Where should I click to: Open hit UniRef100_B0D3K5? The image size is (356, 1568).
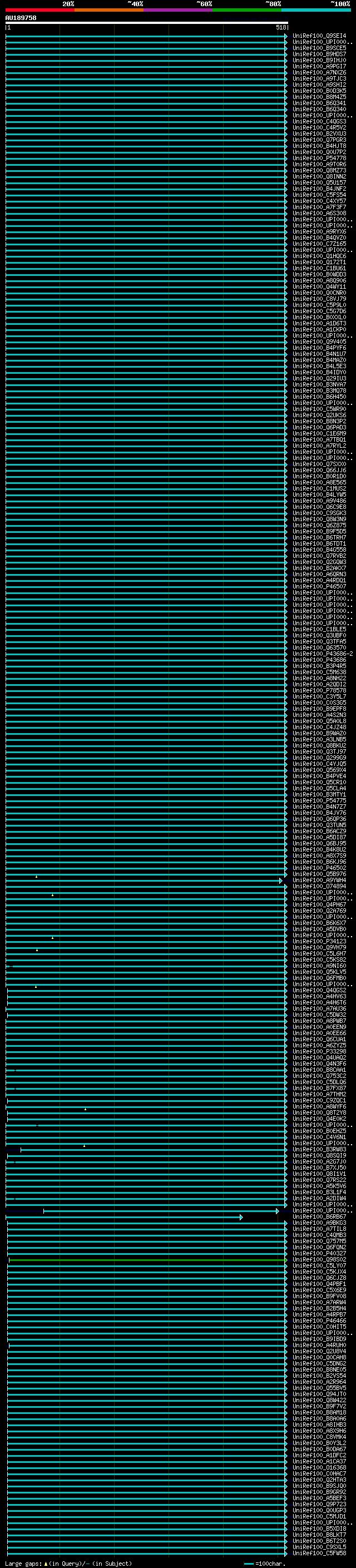pos(319,91)
